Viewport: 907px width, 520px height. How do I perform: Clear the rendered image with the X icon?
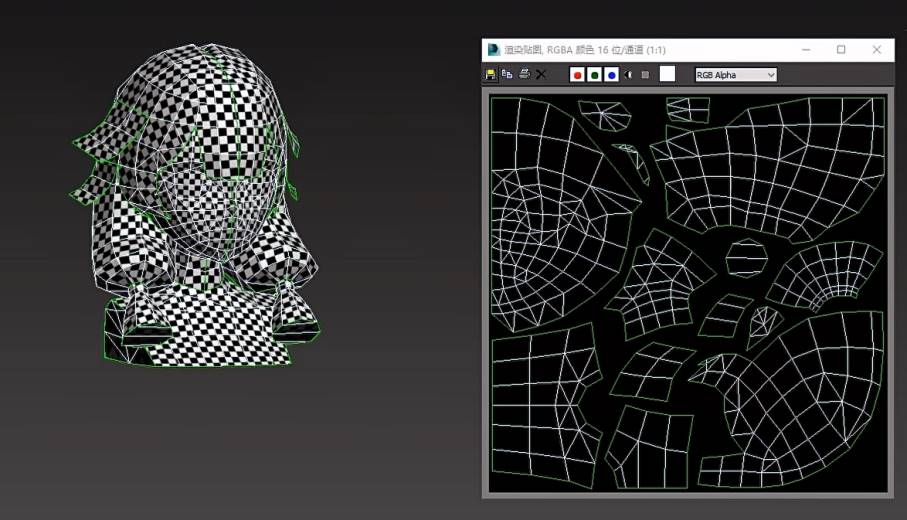(x=541, y=74)
